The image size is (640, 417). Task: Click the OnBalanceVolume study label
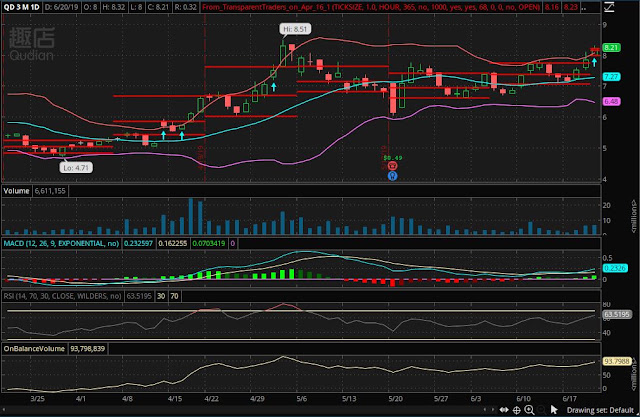pos(34,348)
